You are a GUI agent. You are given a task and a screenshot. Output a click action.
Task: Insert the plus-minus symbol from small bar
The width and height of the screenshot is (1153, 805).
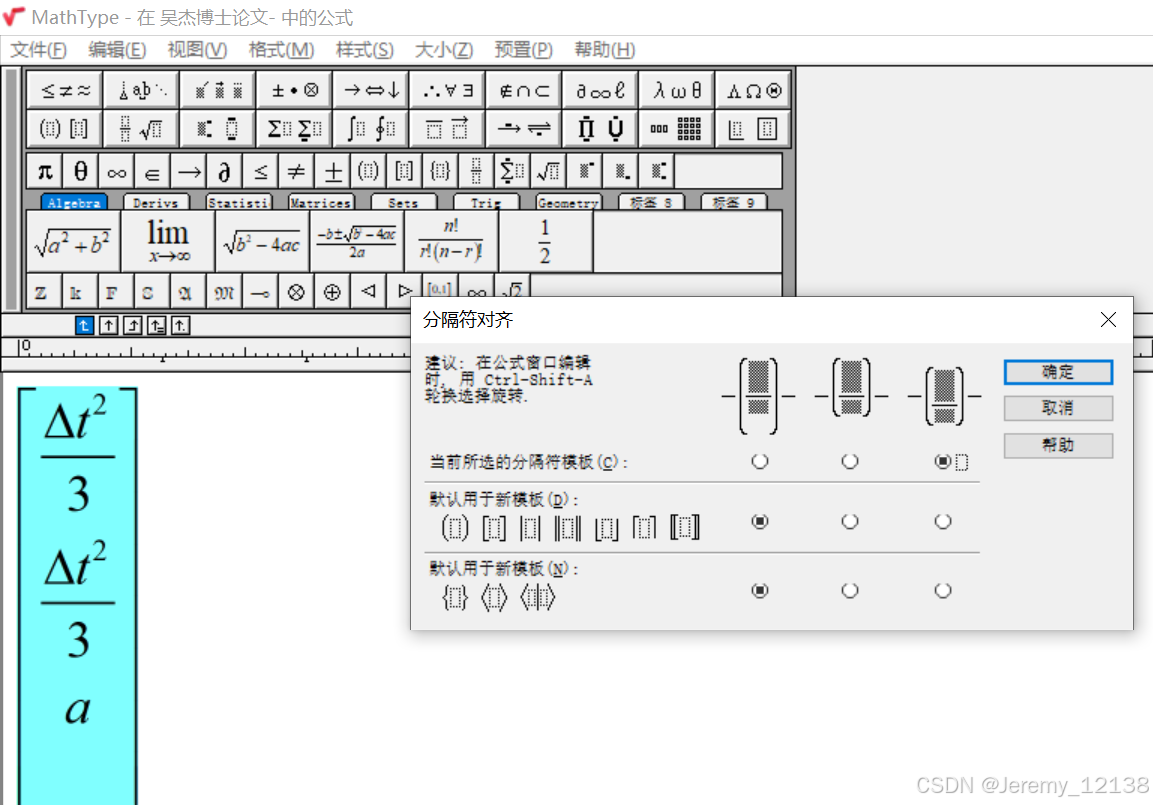point(332,171)
